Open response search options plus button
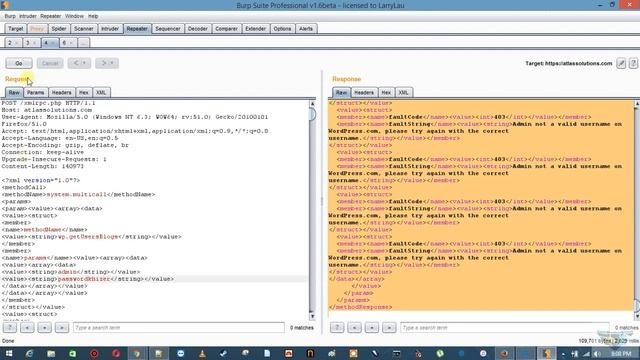The image size is (640, 360). [372, 328]
